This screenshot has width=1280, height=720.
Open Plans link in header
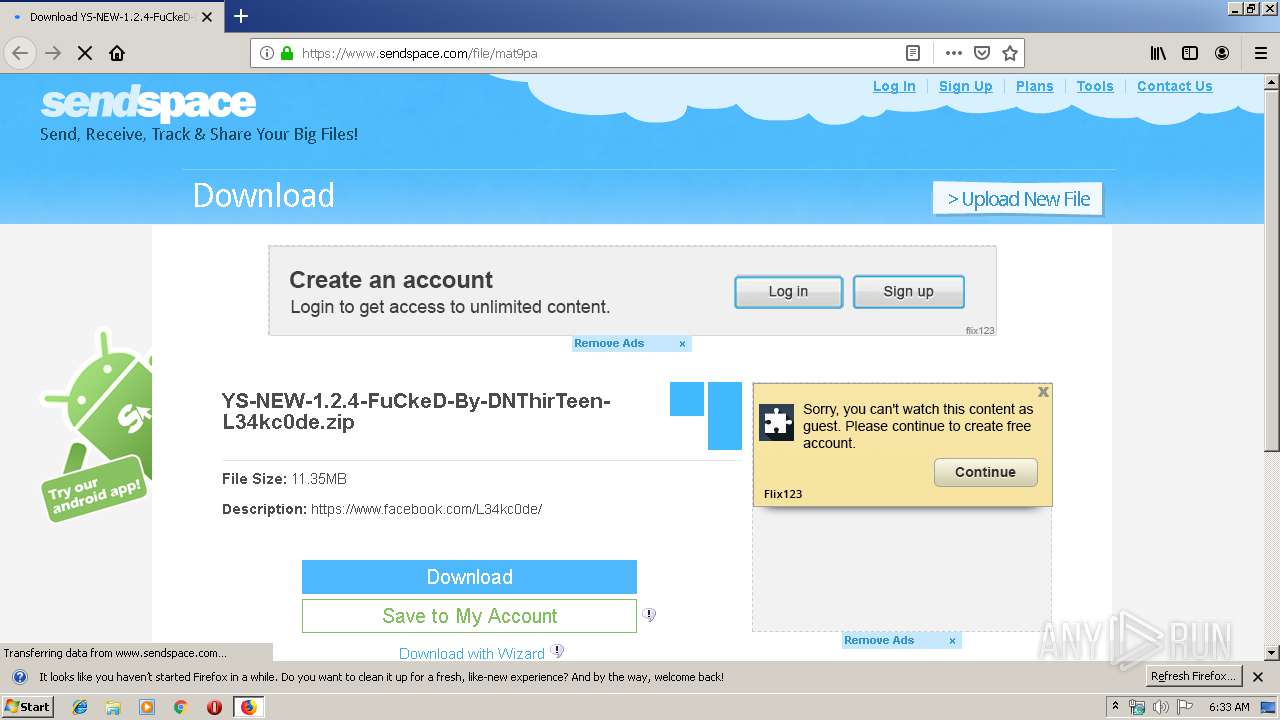point(1035,86)
